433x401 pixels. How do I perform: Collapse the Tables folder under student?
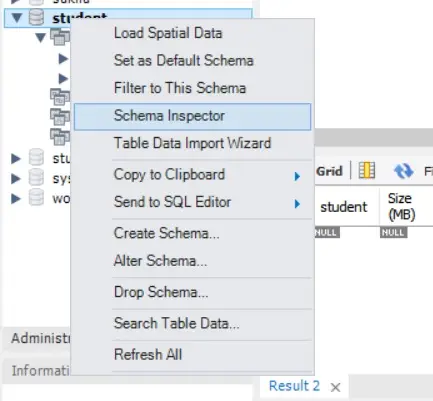click(40, 37)
